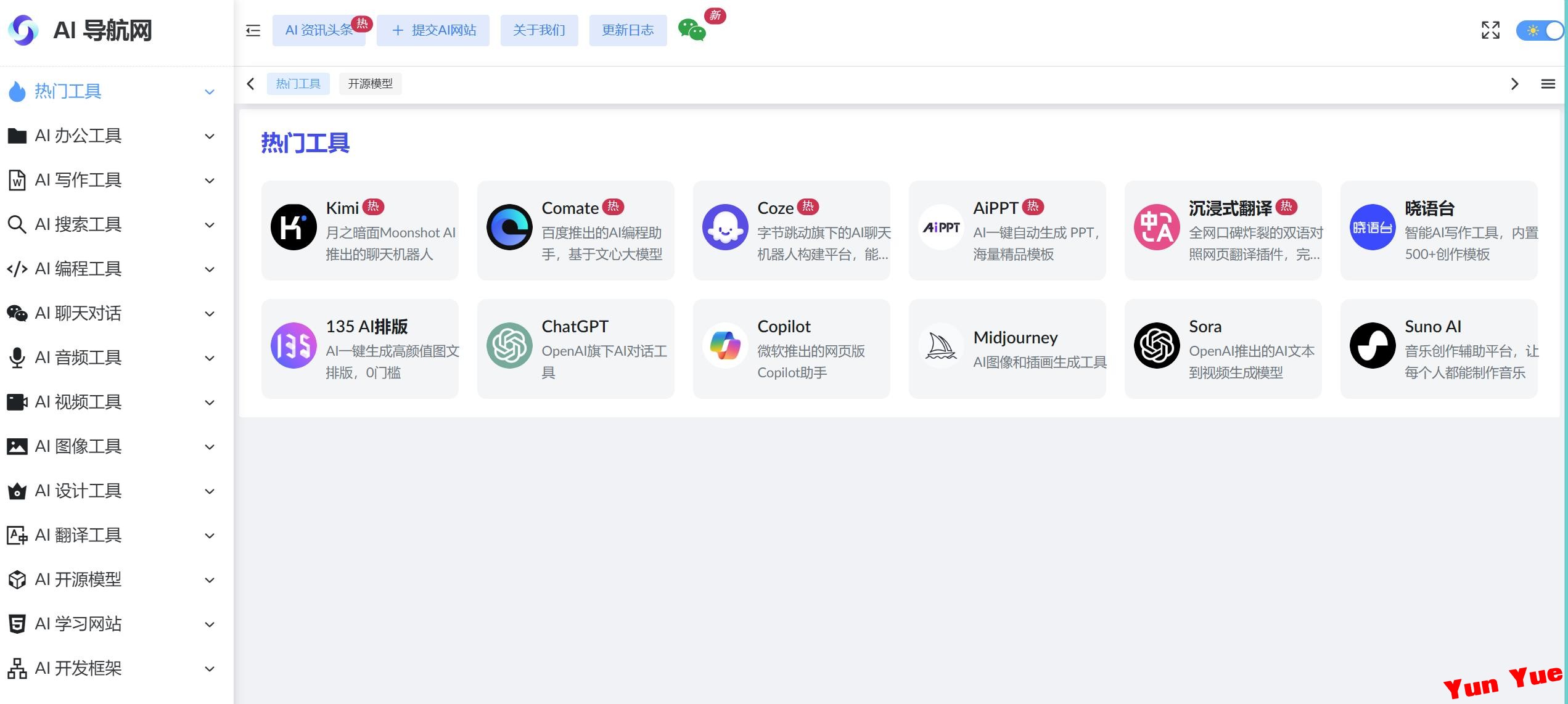Screen dimensions: 1568x704
Task: Open the 关于我们 button
Action: (x=539, y=30)
